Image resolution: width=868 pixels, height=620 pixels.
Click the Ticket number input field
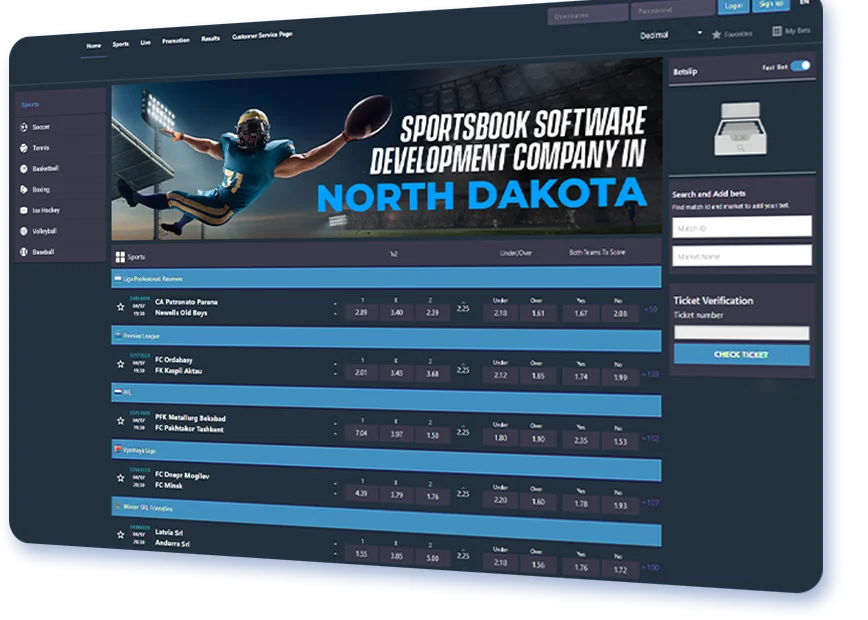(741, 332)
